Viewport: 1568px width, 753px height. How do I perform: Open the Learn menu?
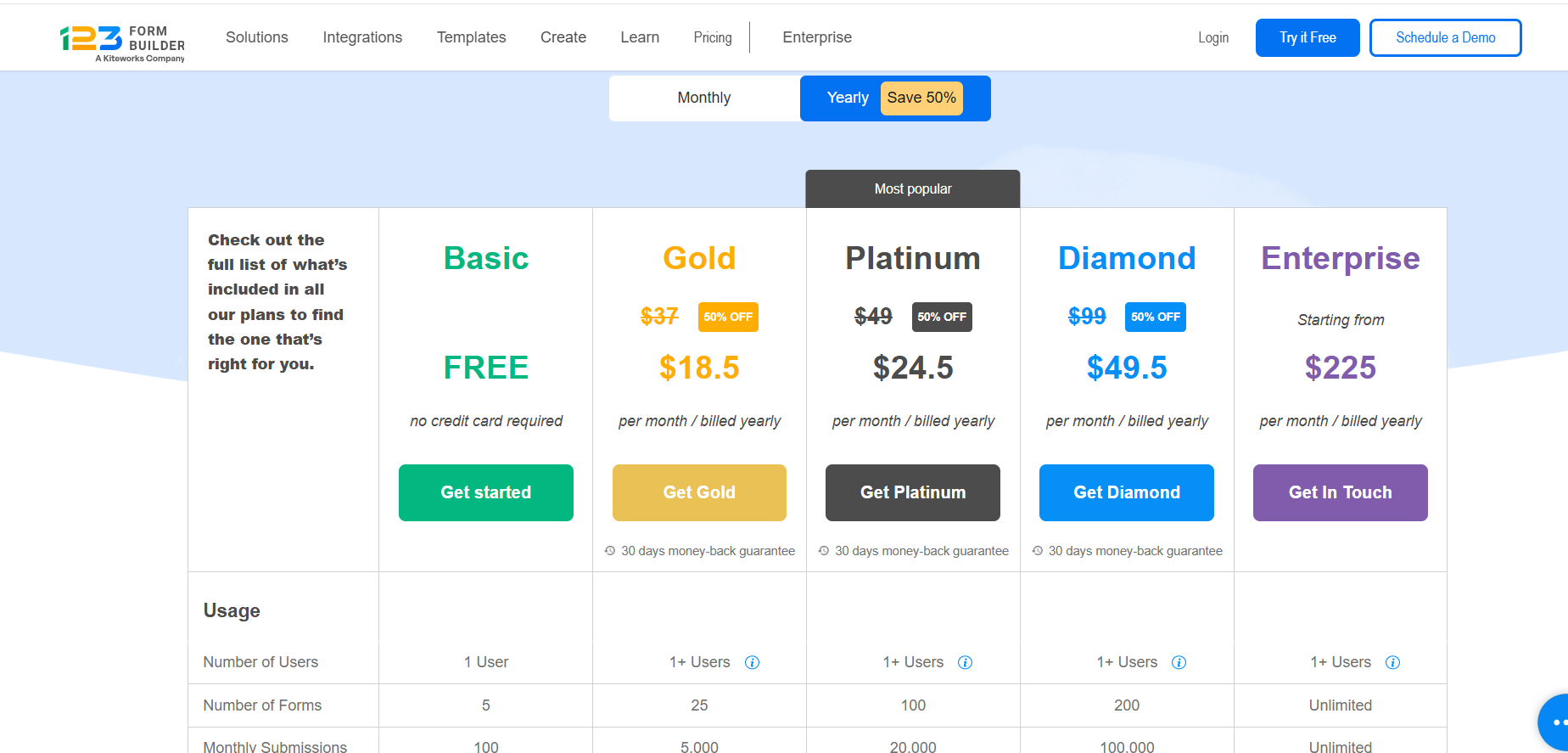point(640,37)
